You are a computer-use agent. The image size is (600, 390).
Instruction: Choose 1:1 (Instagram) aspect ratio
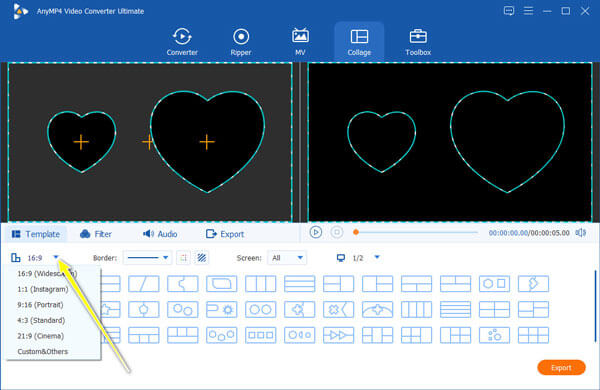pyautogui.click(x=43, y=289)
